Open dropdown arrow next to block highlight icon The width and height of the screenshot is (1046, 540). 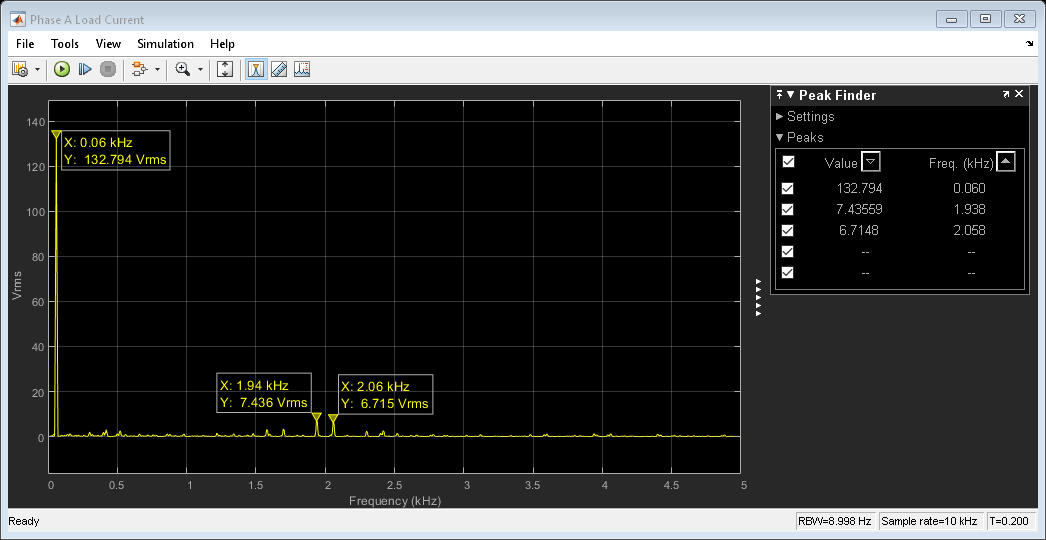pos(157,69)
